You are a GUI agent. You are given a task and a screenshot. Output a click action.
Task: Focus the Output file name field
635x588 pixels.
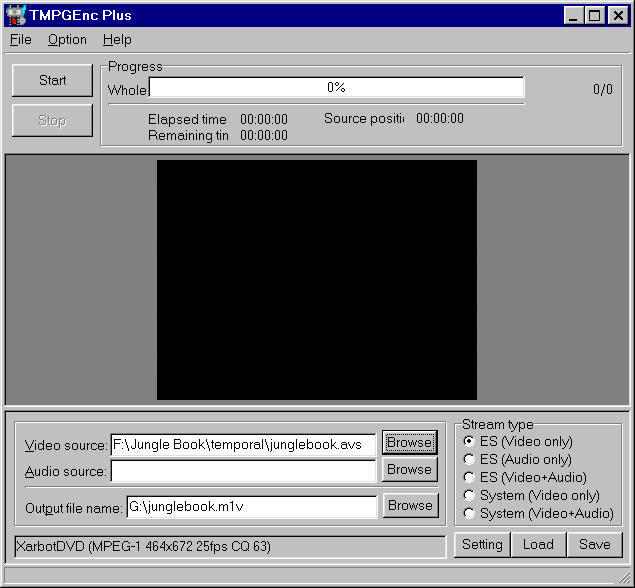pyautogui.click(x=252, y=507)
